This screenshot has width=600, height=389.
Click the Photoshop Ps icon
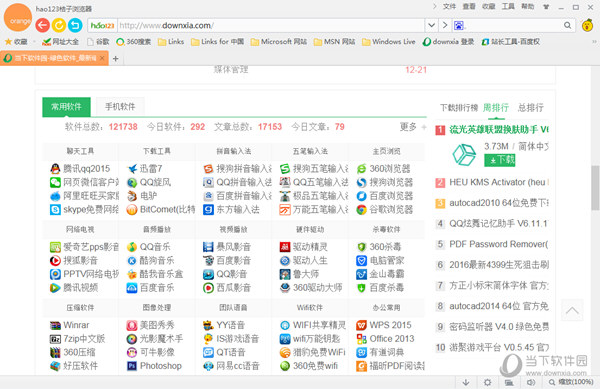click(x=132, y=366)
